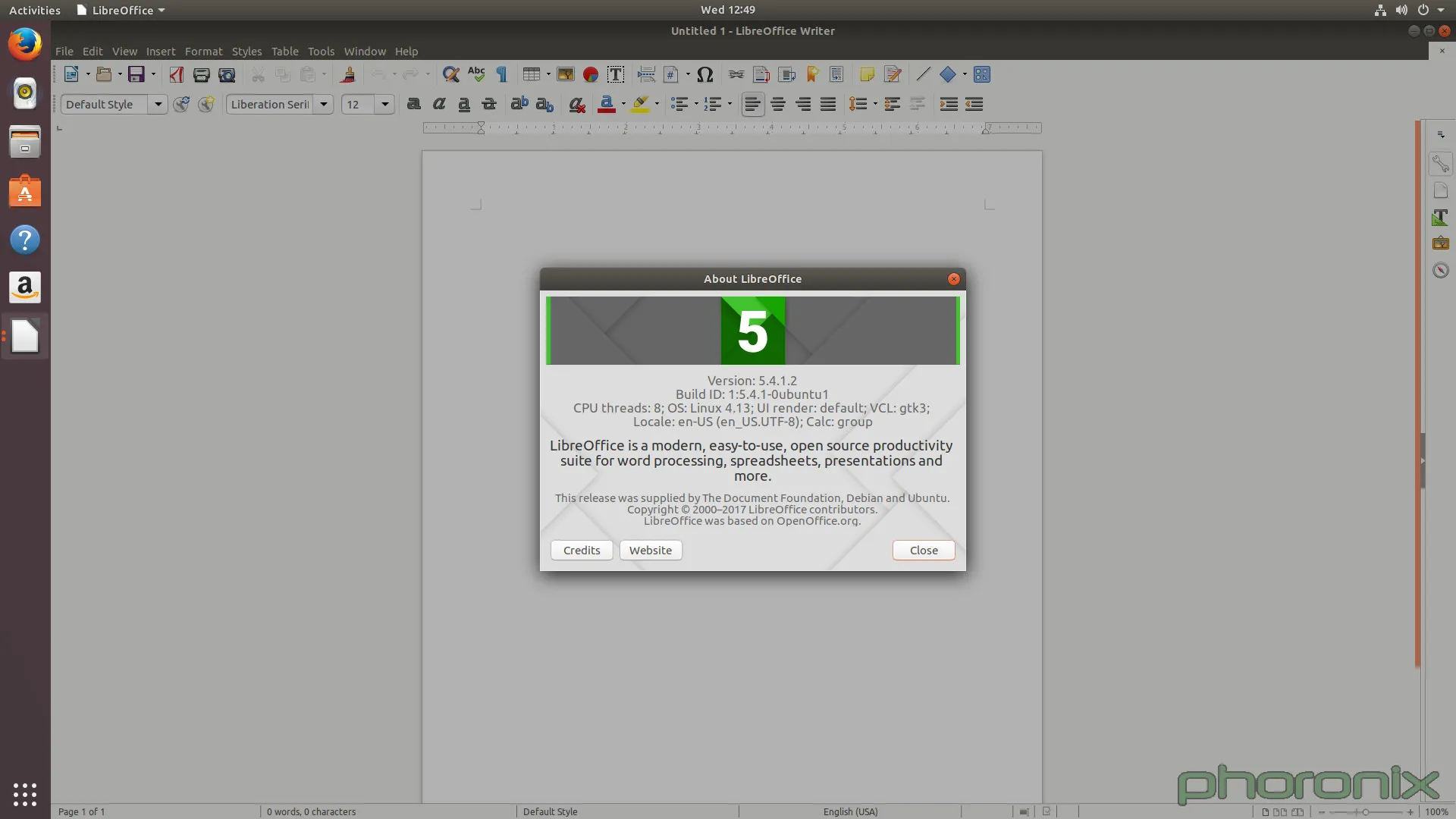Open Sidebar Page icon

[x=1440, y=190]
